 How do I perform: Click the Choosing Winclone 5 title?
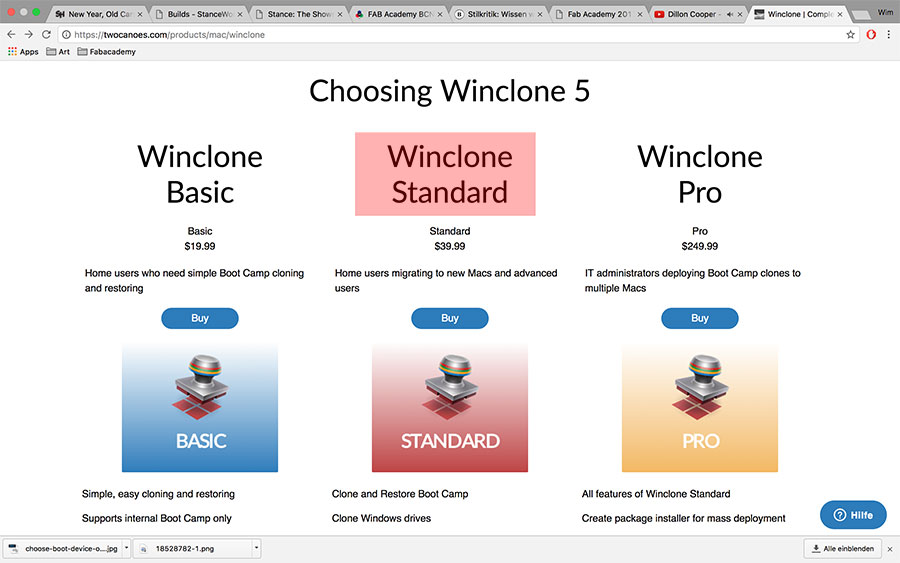pyautogui.click(x=449, y=91)
